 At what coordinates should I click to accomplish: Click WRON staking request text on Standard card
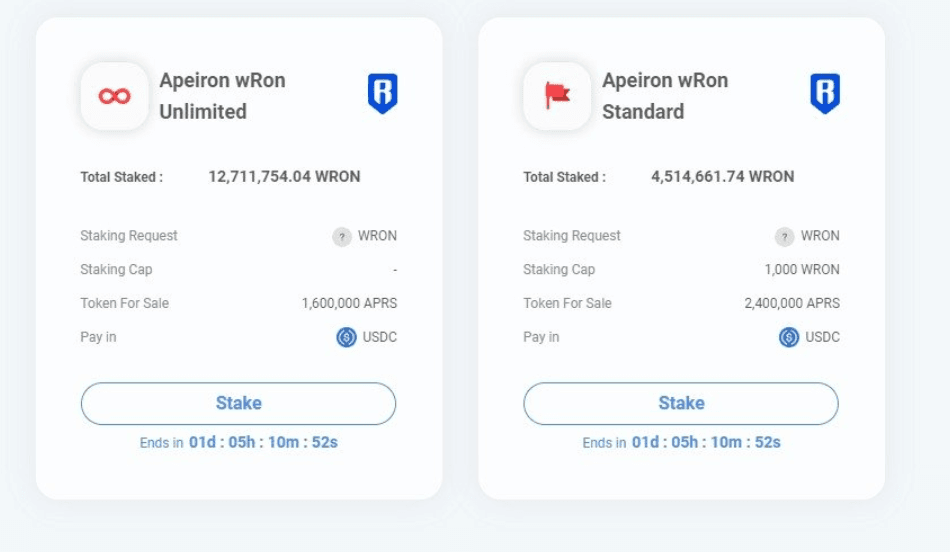point(820,236)
